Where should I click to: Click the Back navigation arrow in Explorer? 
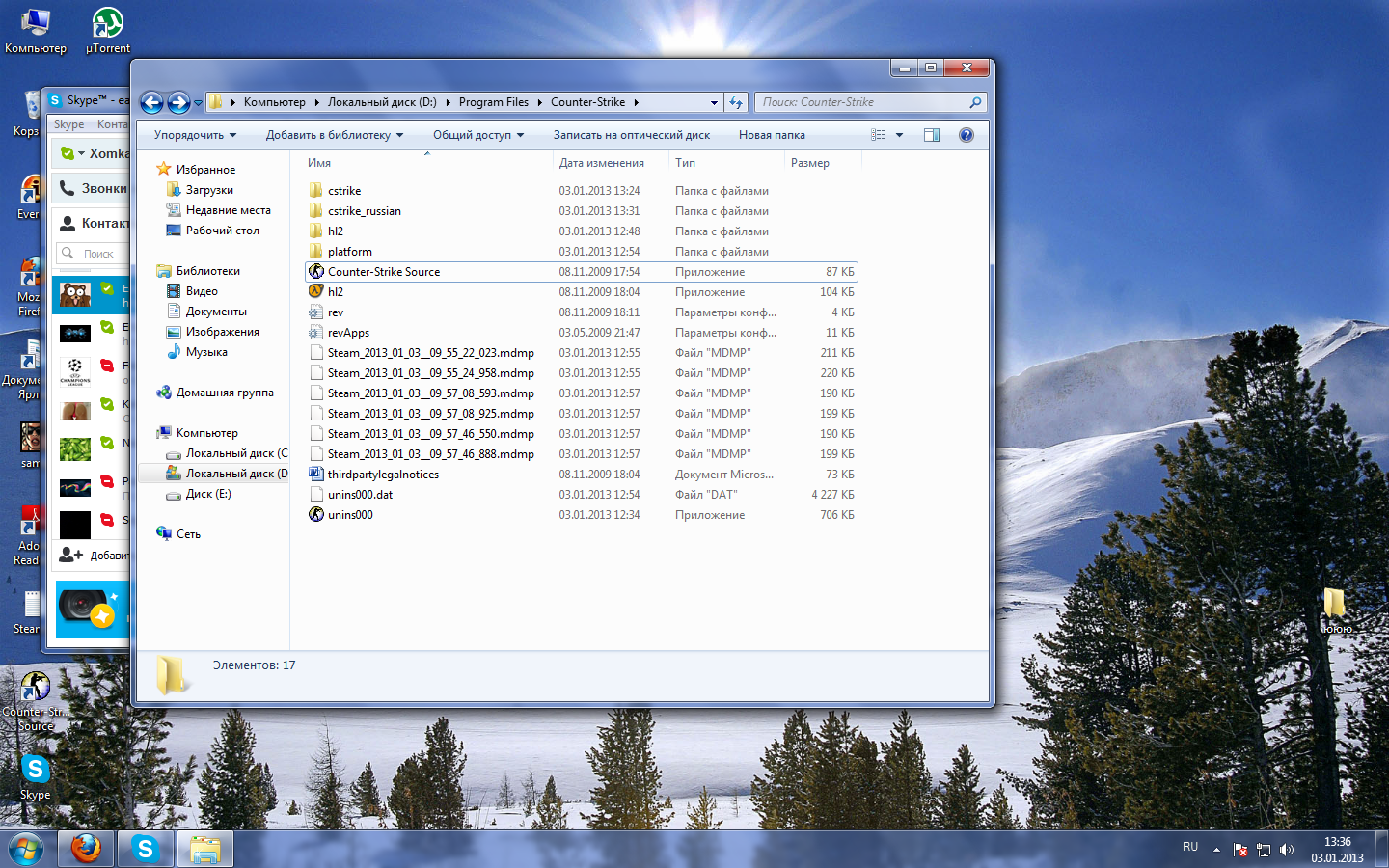(x=151, y=102)
